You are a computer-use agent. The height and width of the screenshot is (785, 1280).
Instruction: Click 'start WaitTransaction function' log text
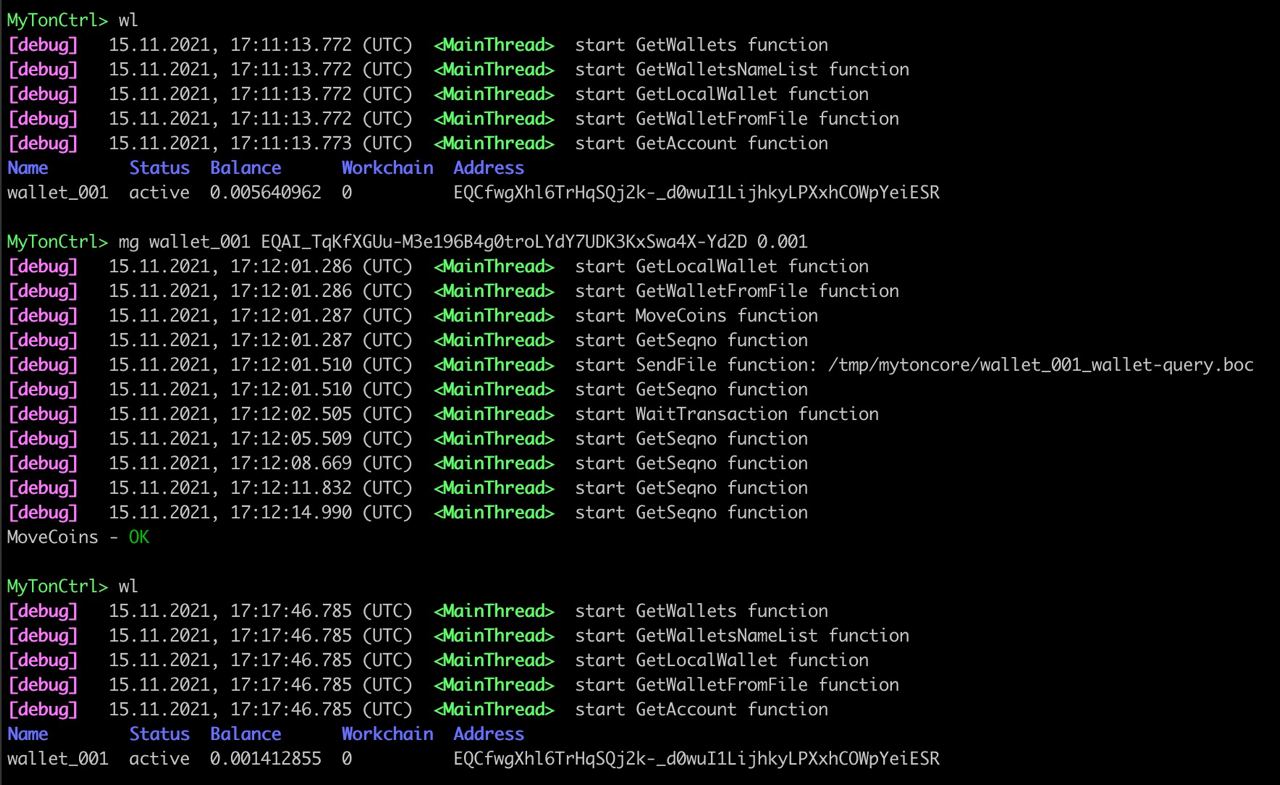[727, 413]
